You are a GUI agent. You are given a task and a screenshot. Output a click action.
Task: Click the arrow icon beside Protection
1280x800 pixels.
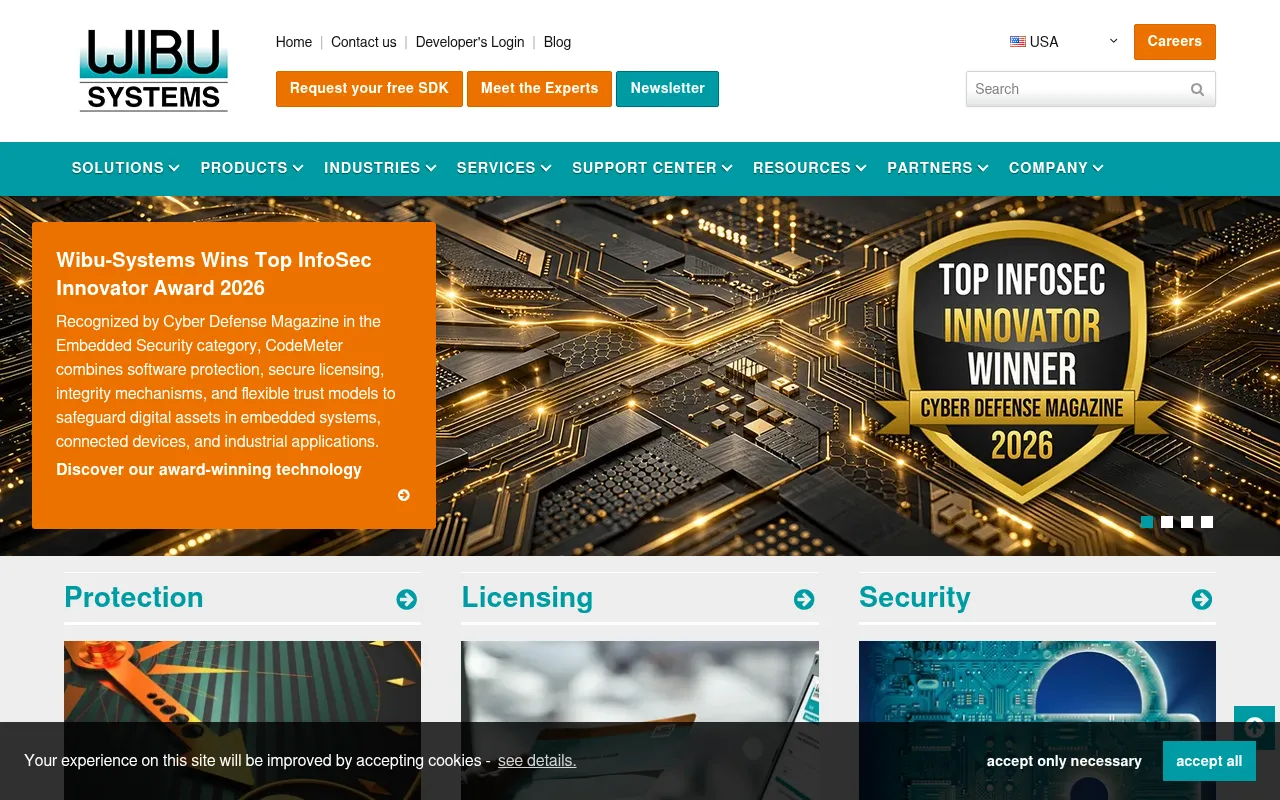click(x=406, y=599)
